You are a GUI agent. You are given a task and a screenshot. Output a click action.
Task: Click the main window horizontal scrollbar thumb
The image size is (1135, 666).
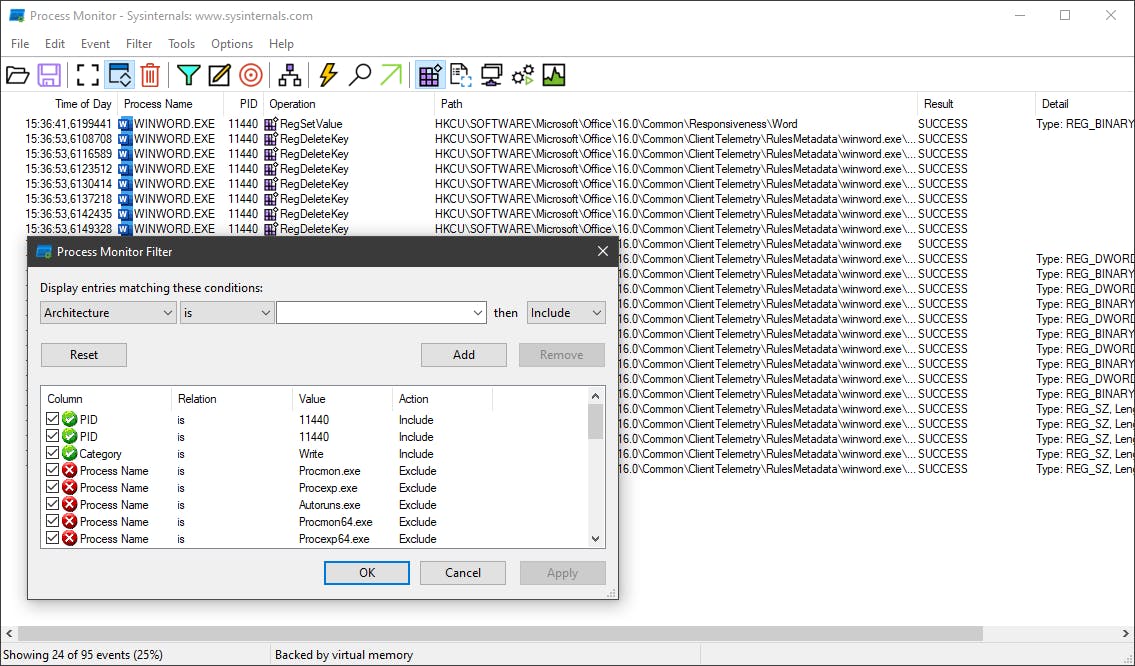(500, 633)
